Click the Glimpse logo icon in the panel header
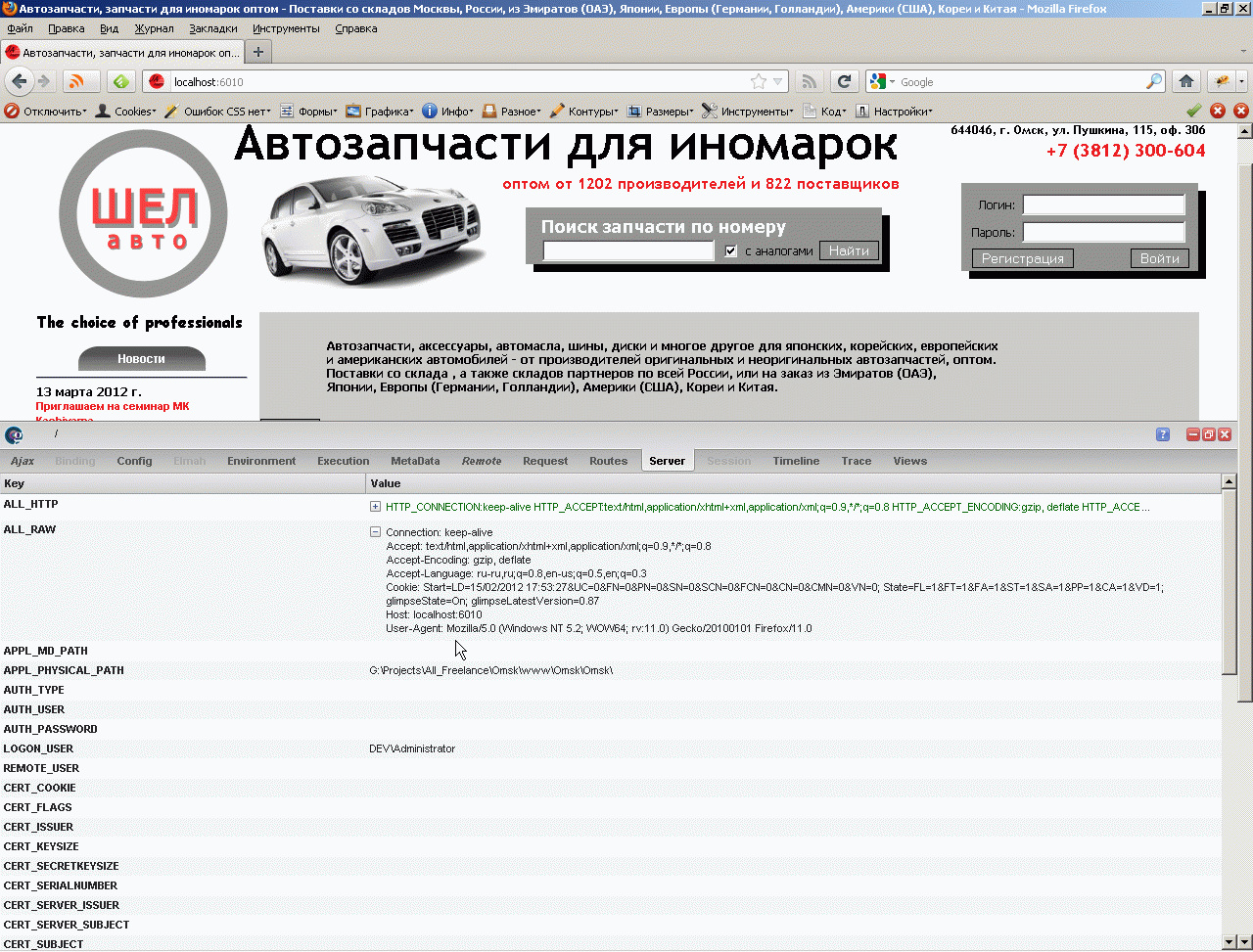Image resolution: width=1253 pixels, height=952 pixels. tap(14, 435)
